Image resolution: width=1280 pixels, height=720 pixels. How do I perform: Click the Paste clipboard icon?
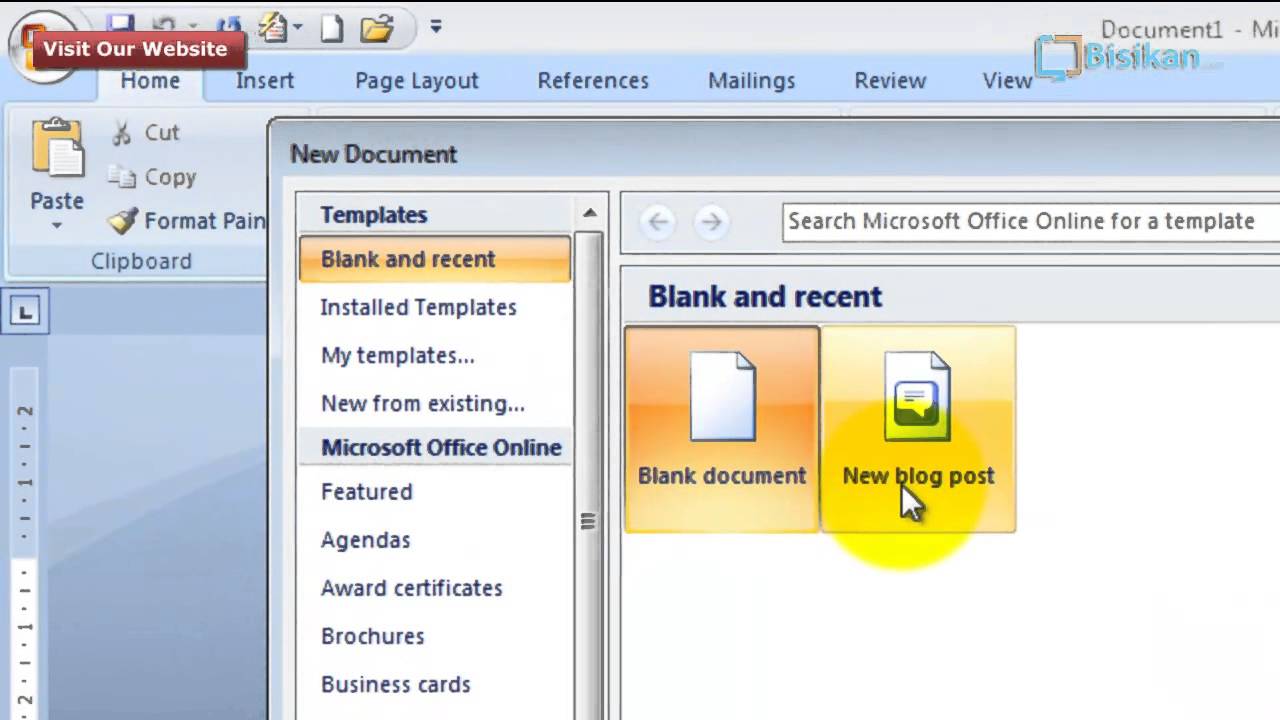[x=57, y=148]
